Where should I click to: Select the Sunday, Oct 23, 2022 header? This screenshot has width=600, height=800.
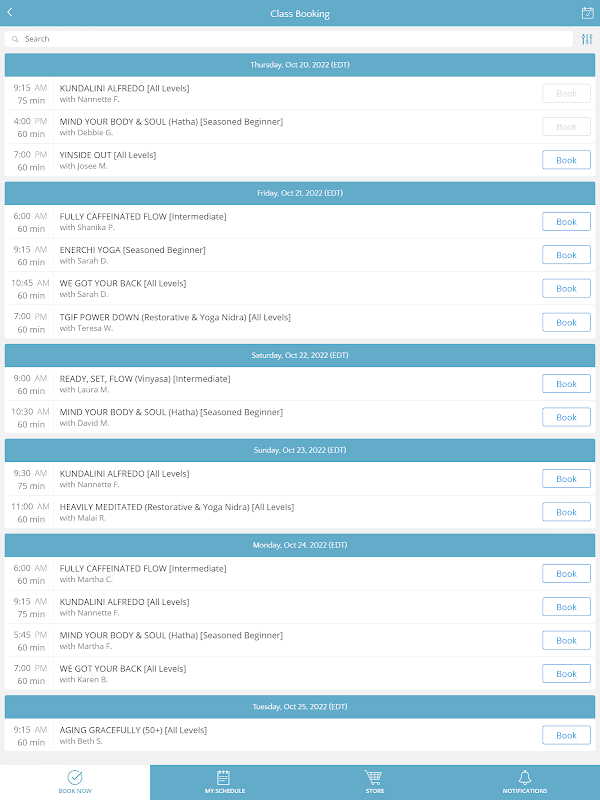pyautogui.click(x=300, y=450)
